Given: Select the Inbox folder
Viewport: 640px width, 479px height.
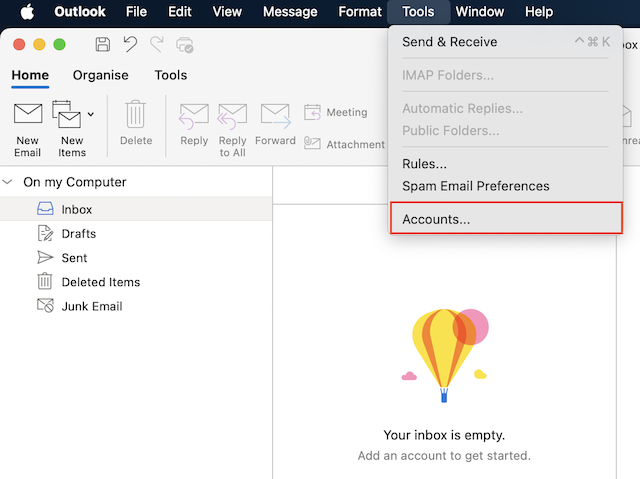Looking at the screenshot, I should tap(136, 209).
